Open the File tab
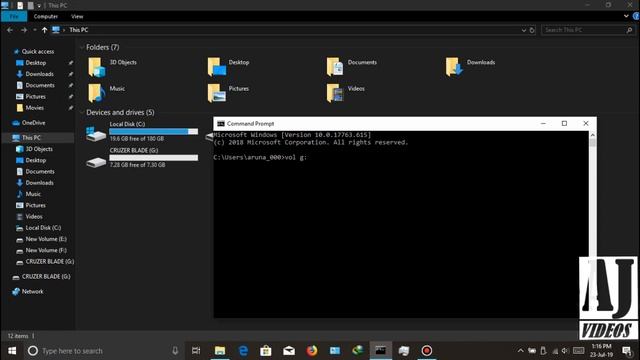 [x=14, y=16]
